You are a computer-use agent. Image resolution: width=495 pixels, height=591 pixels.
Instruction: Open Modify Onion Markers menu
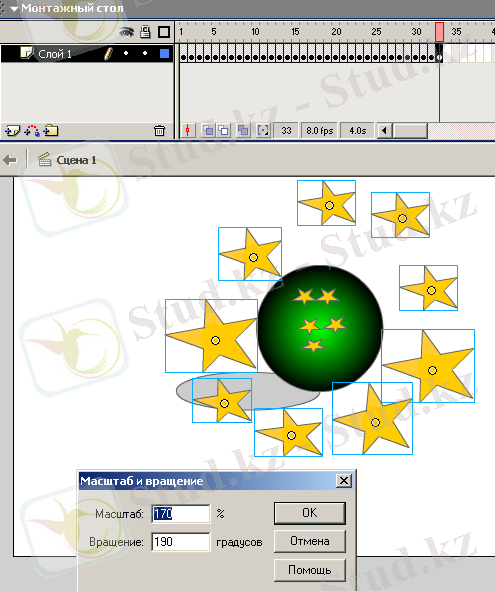pyautogui.click(x=263, y=131)
